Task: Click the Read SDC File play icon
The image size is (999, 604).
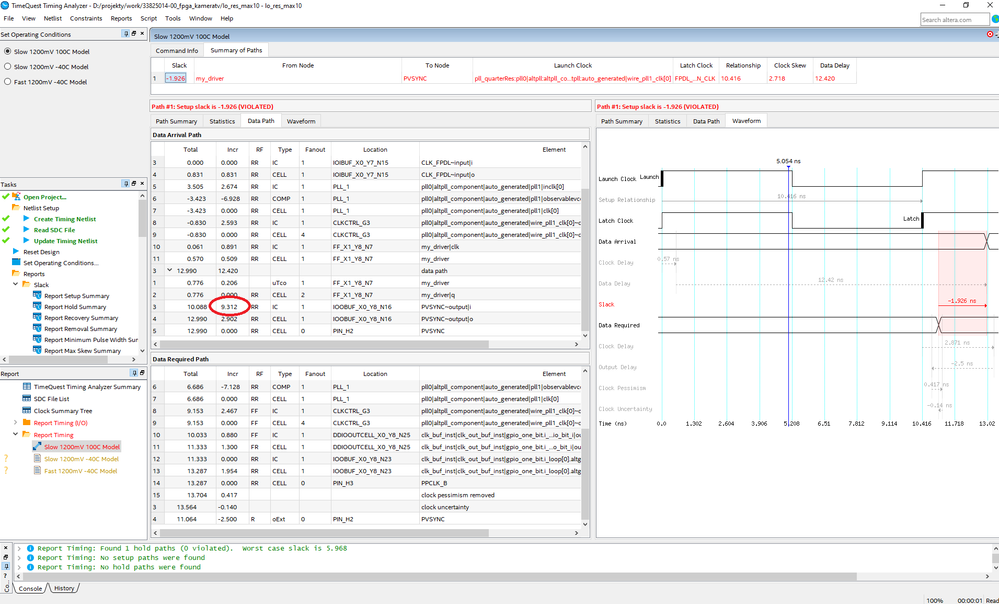Action: [x=26, y=230]
